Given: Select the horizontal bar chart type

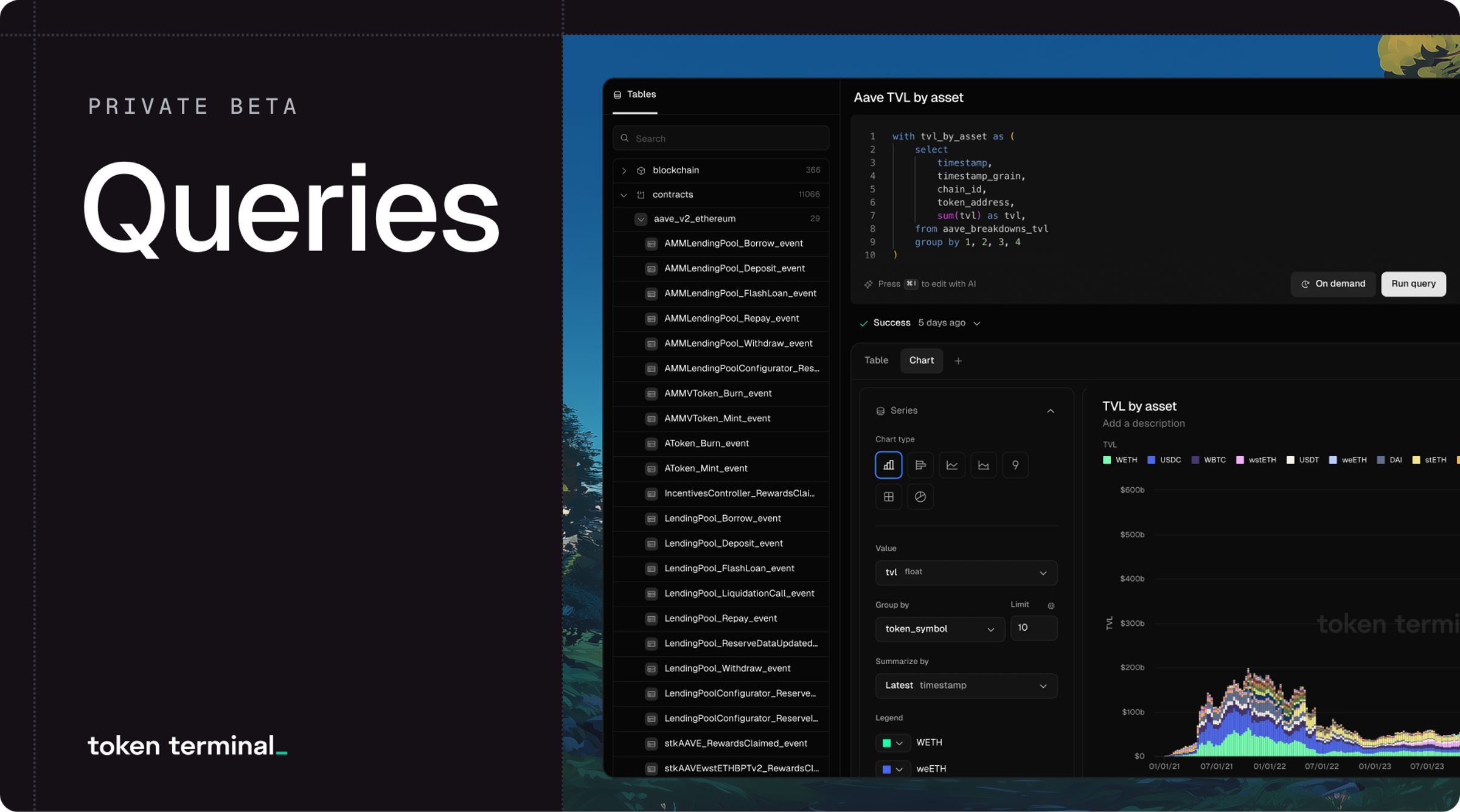Looking at the screenshot, I should [920, 465].
